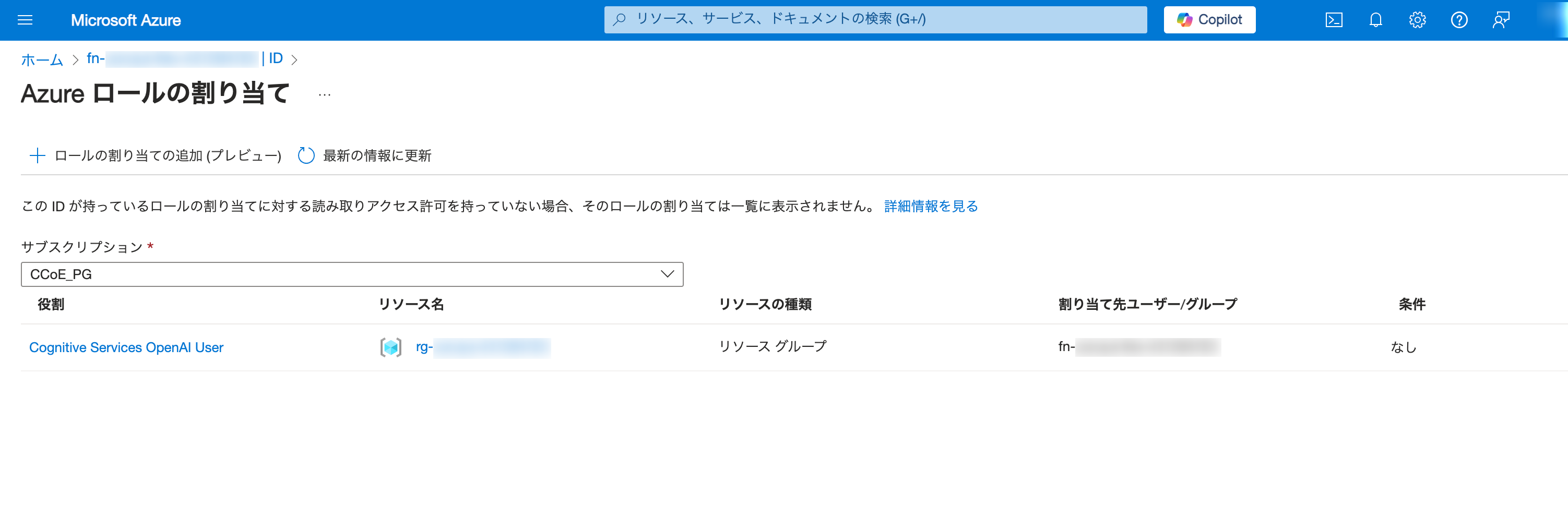
Task: Open the fn- ID breadcrumb link
Action: [x=184, y=58]
